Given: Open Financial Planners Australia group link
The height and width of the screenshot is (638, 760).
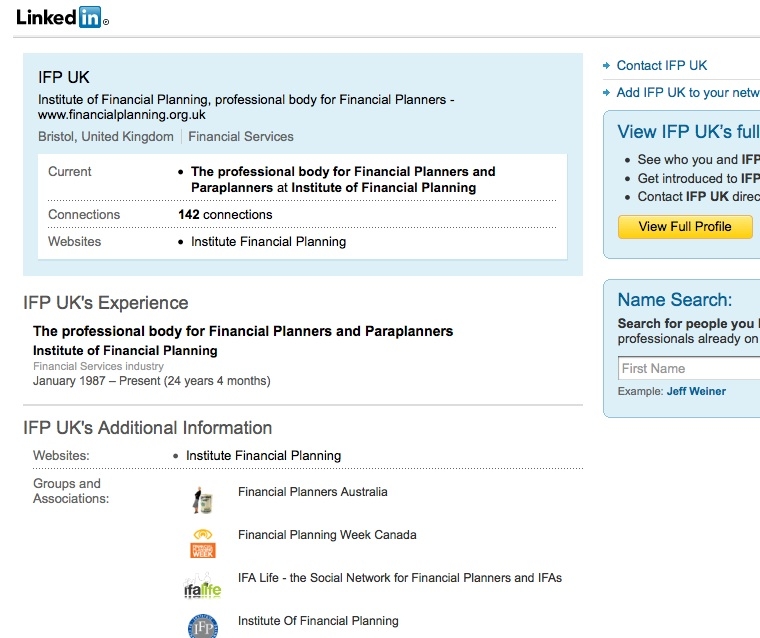Looking at the screenshot, I should tap(313, 492).
